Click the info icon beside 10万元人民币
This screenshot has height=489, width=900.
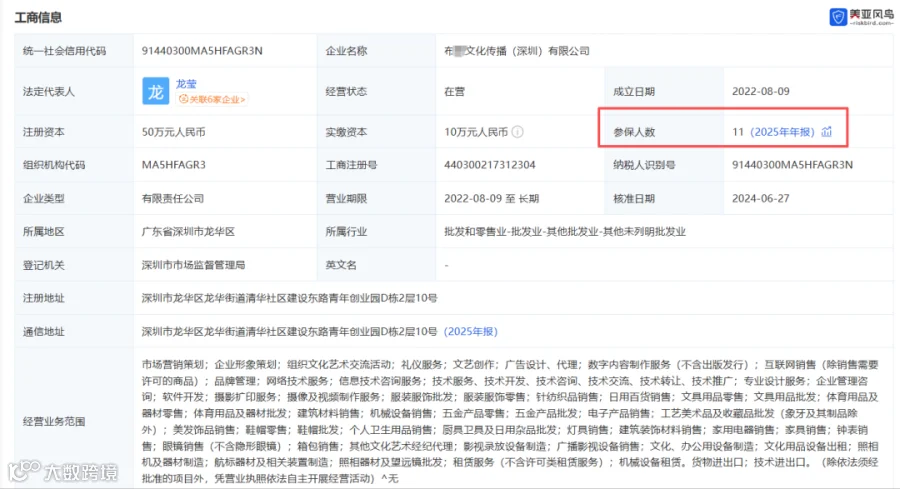click(x=517, y=132)
